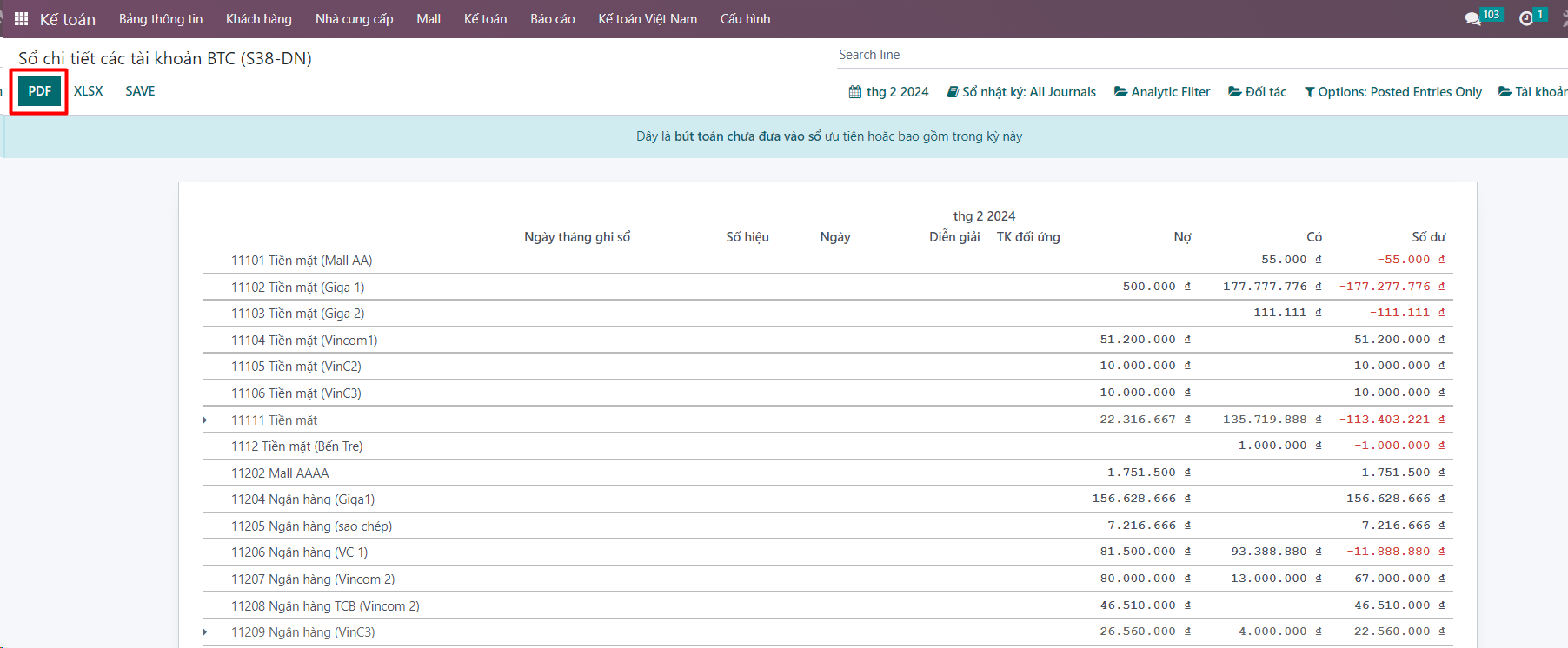Click the debit value 156.628.666 ₫
The height and width of the screenshot is (648, 1568).
[x=1141, y=499]
